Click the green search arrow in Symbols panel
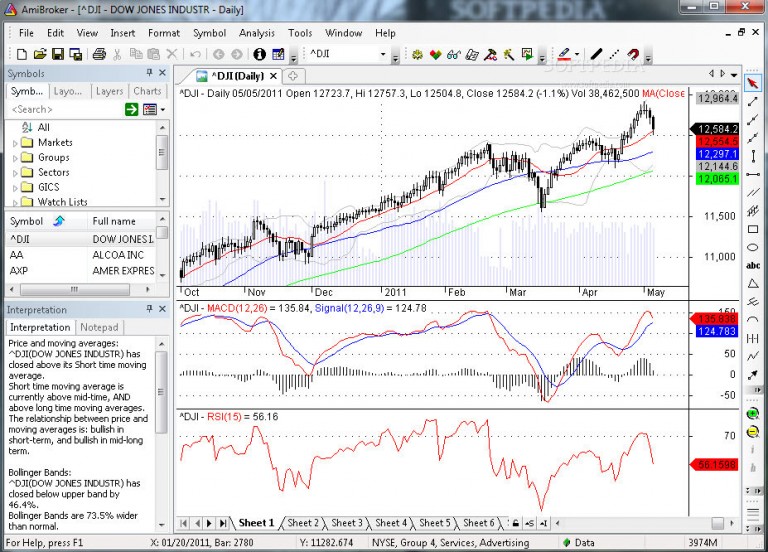This screenshot has height=552, width=768. click(x=131, y=109)
